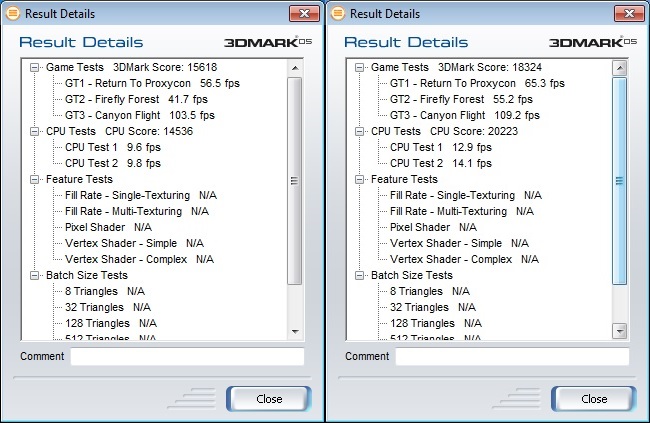Click the orange title bar icon, right window
This screenshot has height=423, width=650.
338,13
